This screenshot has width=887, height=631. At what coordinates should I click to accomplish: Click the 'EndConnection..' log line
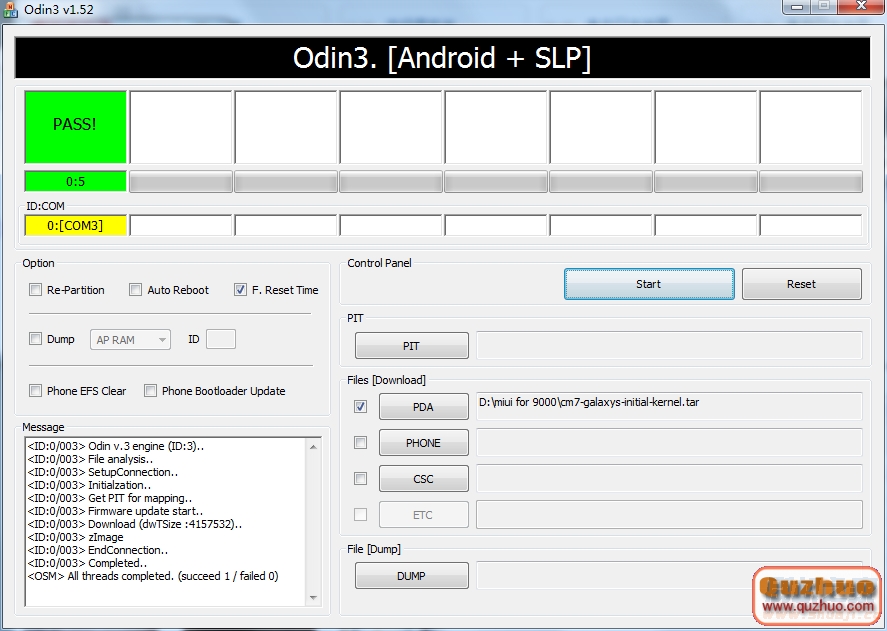tap(98, 550)
